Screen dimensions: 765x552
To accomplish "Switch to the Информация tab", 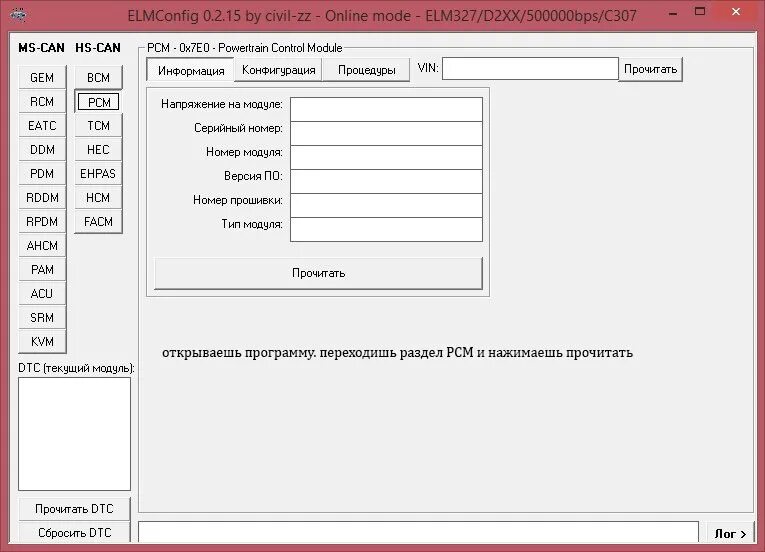I will 191,70.
